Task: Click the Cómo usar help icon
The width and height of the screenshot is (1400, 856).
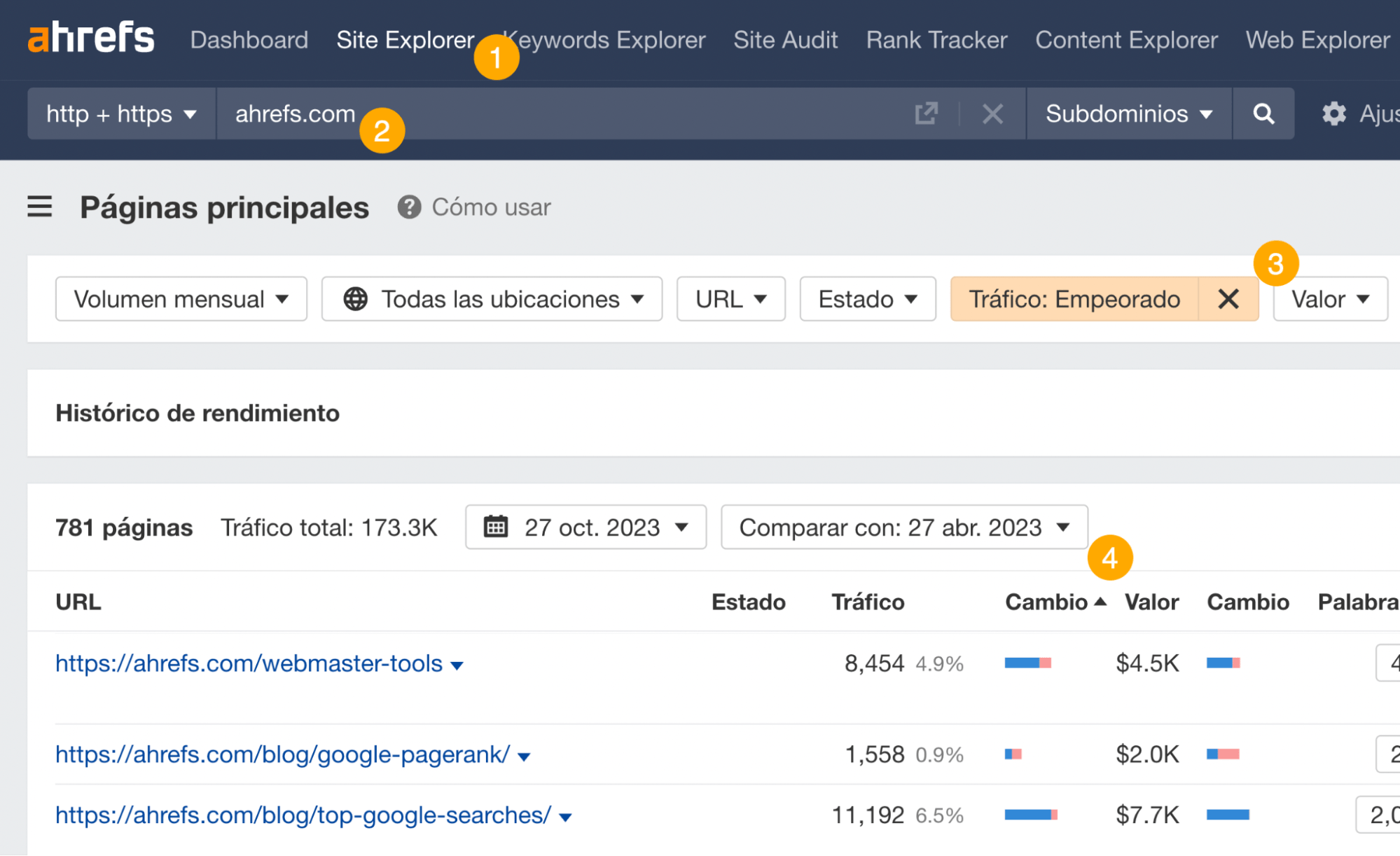Action: (409, 207)
